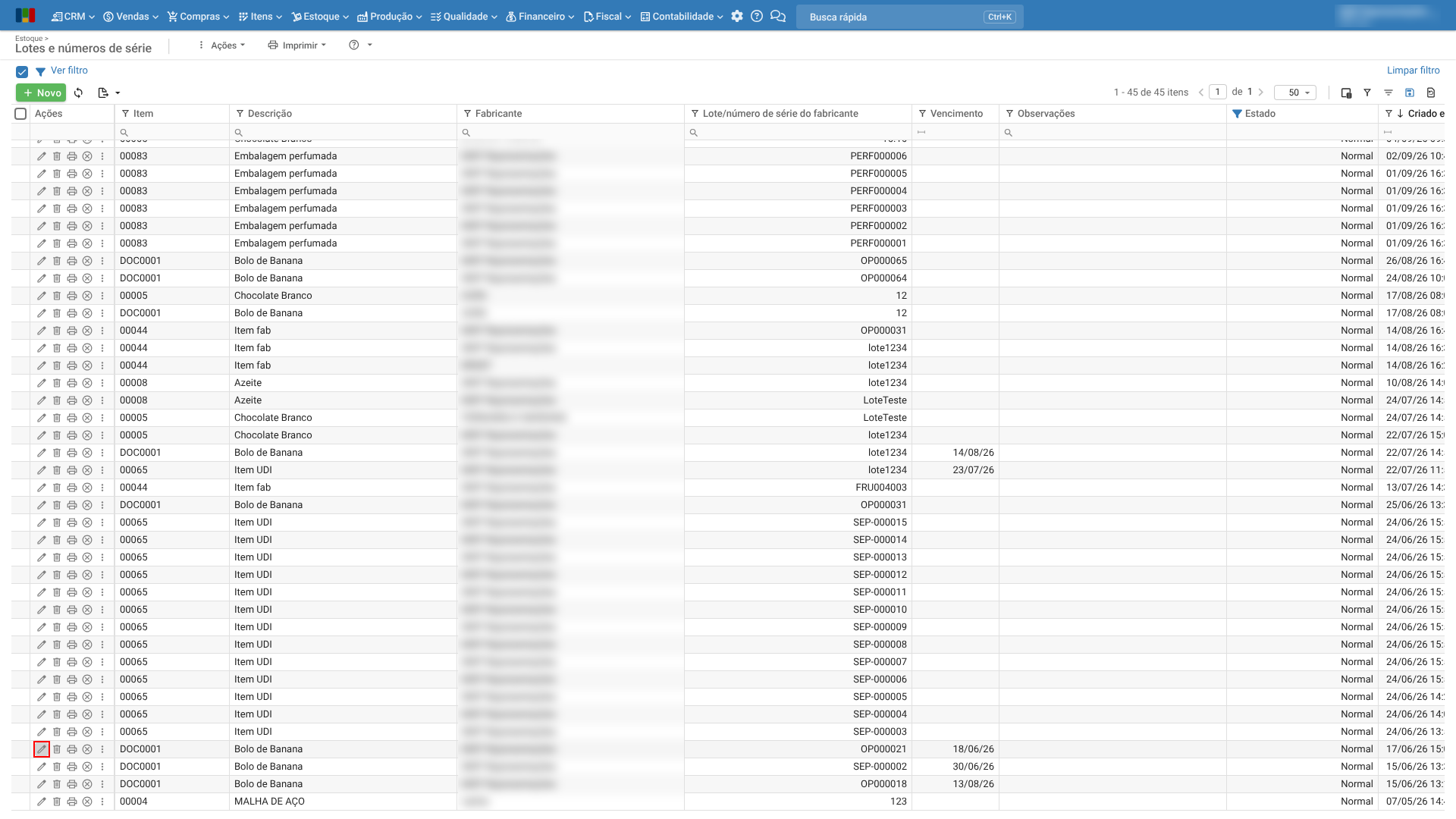Uncheck the filter enabled checkbox
The height and width of the screenshot is (819, 1456).
(22, 72)
